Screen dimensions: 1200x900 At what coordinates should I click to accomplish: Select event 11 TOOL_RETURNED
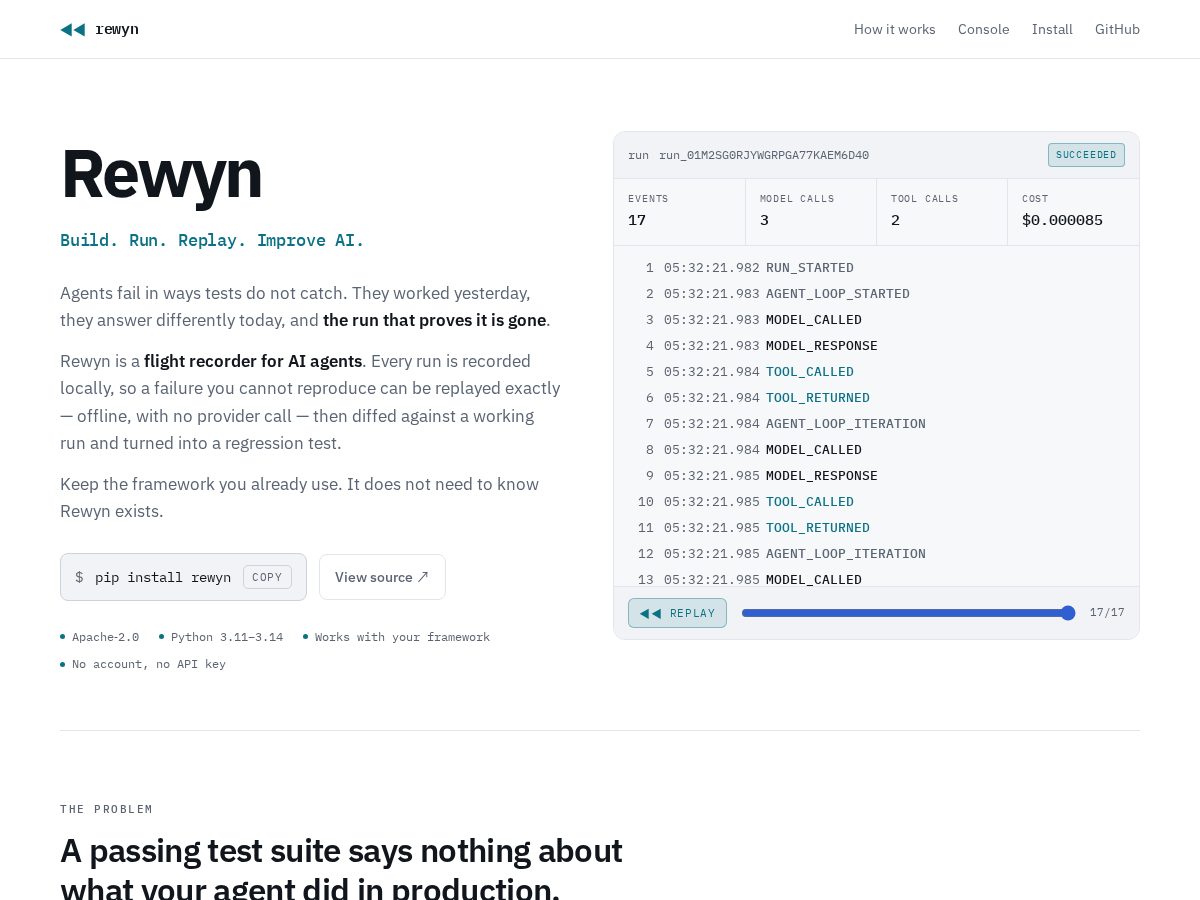pyautogui.click(x=876, y=528)
